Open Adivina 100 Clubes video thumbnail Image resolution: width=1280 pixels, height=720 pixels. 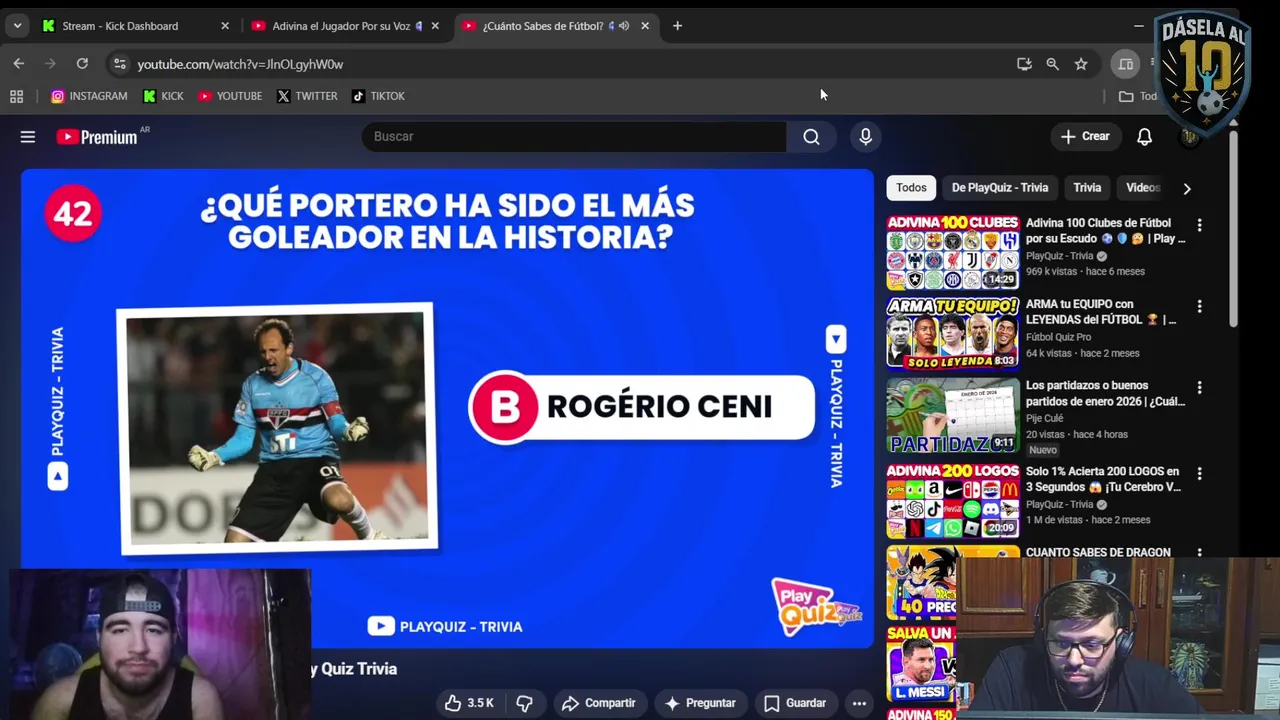click(953, 252)
